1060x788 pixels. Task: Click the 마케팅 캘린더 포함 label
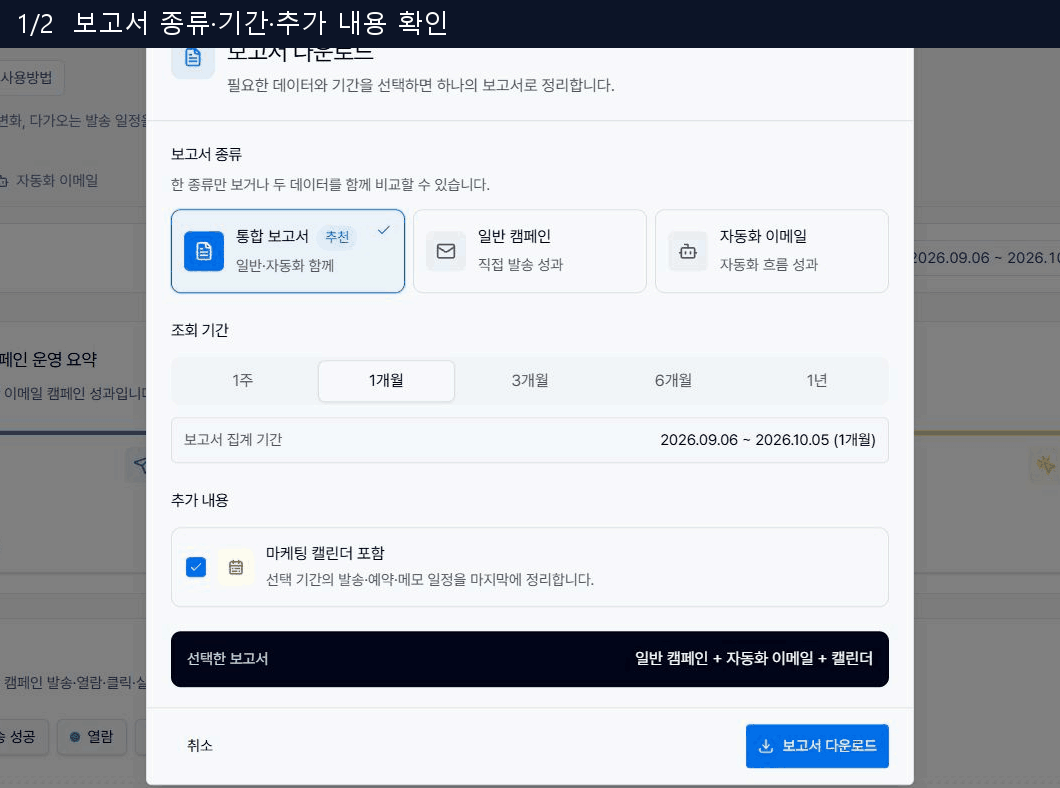click(x=325, y=553)
